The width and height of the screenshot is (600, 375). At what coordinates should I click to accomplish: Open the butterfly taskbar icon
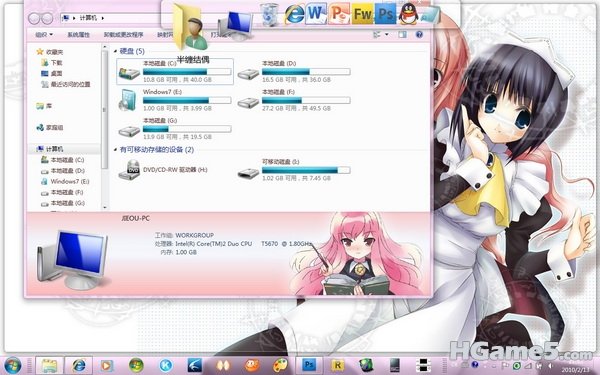click(x=223, y=365)
